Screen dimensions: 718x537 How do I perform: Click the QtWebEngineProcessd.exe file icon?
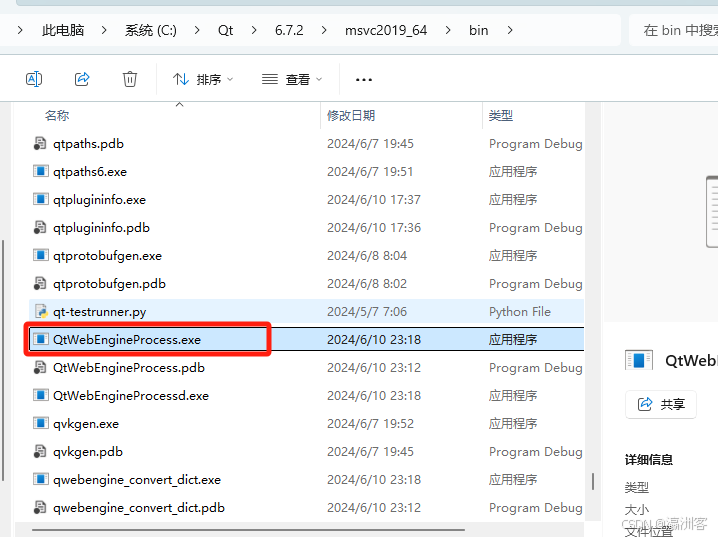(40, 396)
